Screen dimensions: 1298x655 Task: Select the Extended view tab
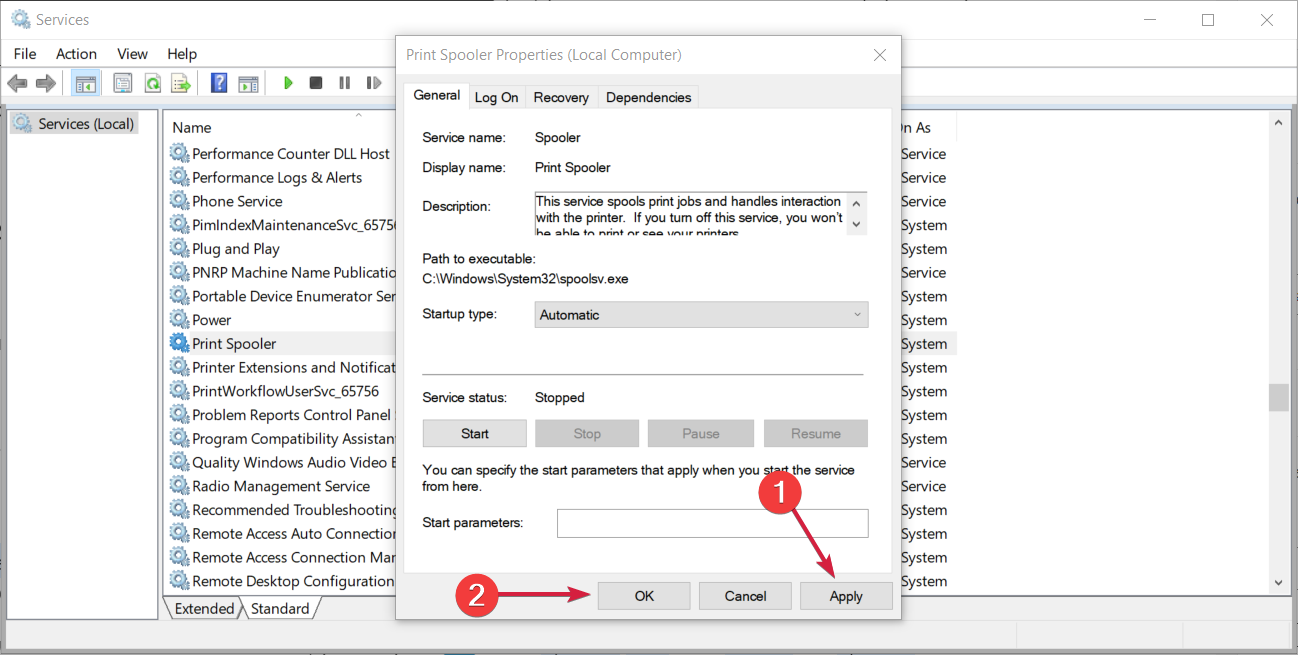click(204, 608)
